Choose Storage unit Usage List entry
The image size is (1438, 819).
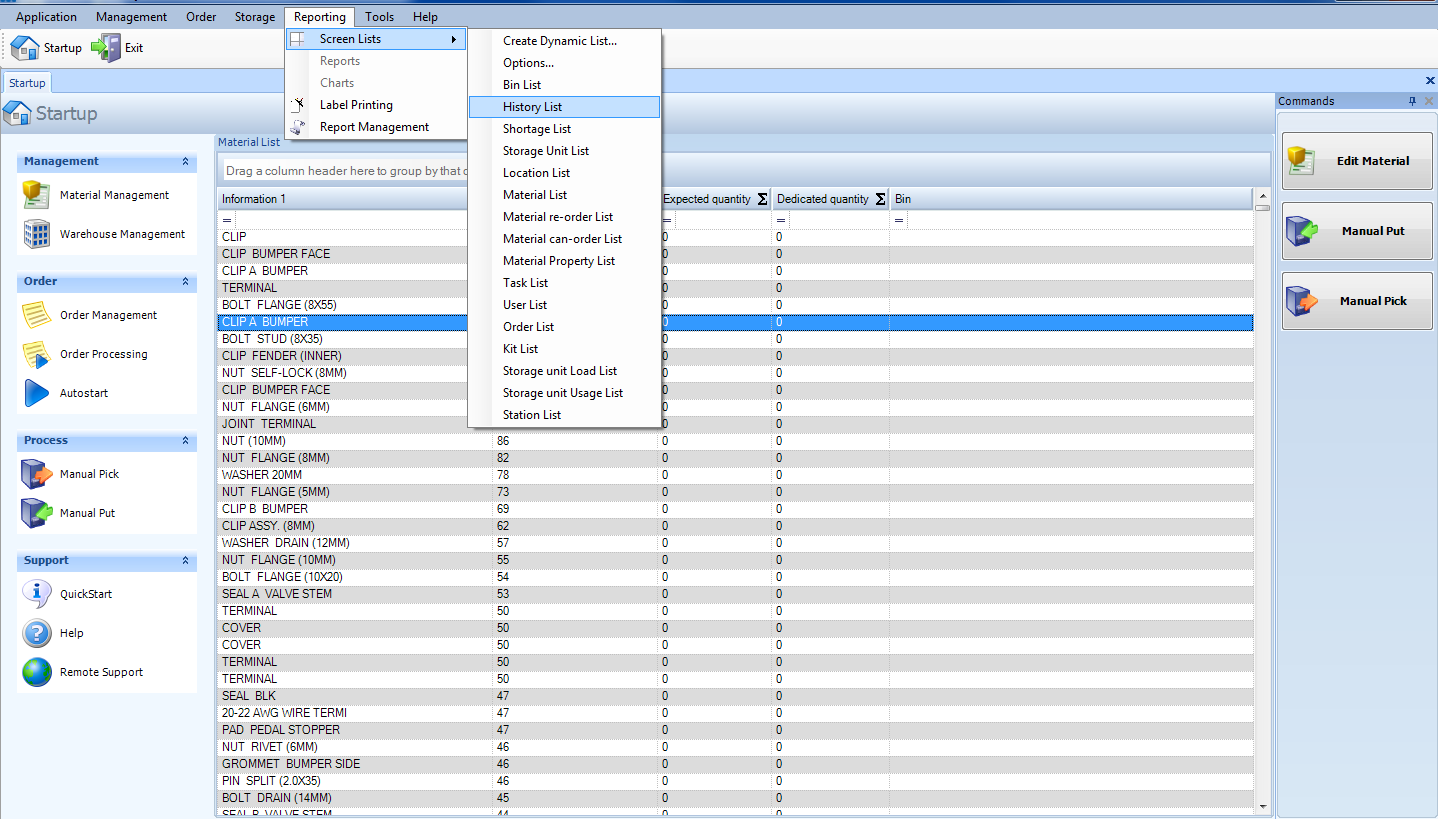[x=564, y=393]
